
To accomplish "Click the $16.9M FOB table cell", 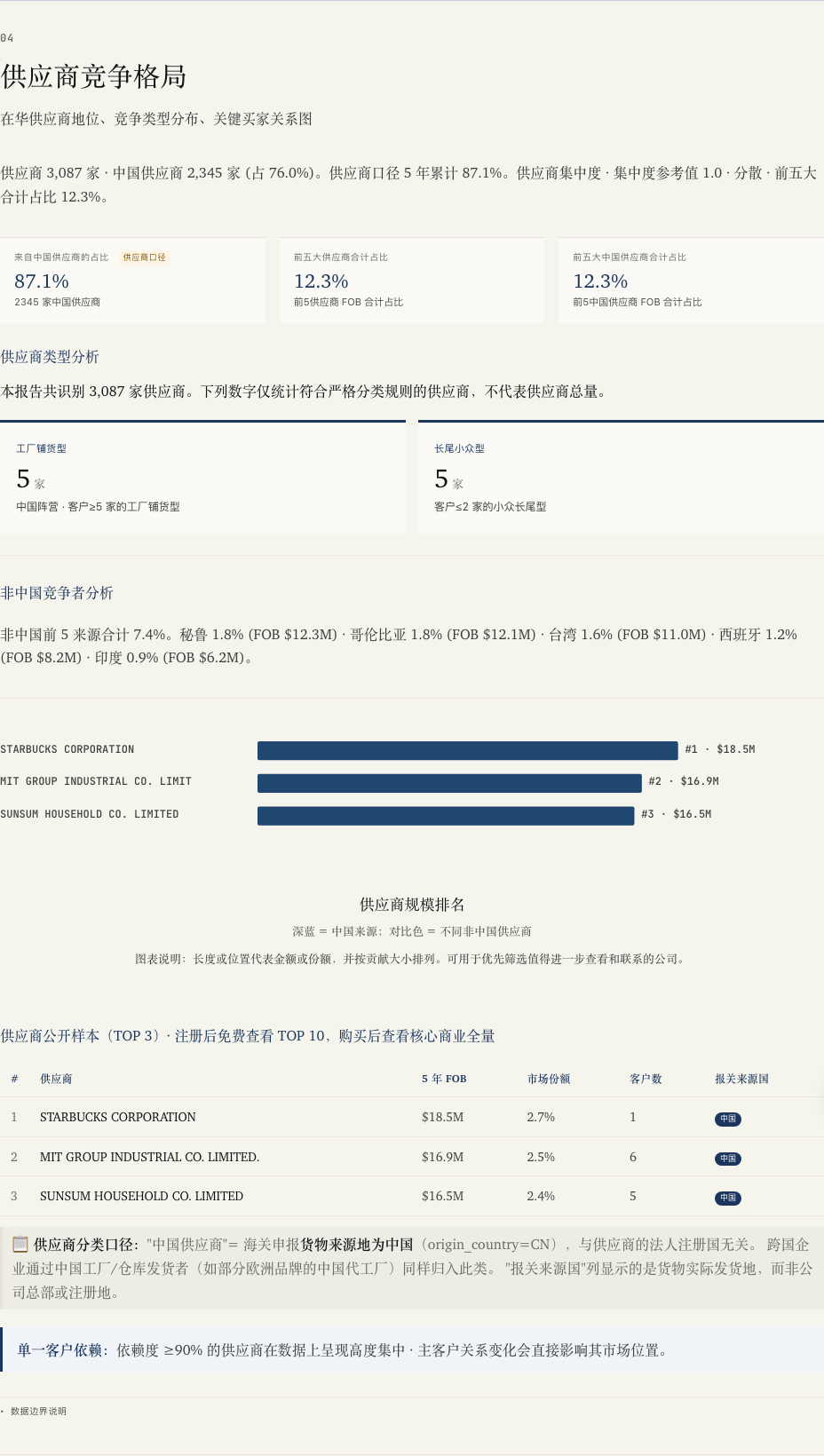I will pos(442,1157).
